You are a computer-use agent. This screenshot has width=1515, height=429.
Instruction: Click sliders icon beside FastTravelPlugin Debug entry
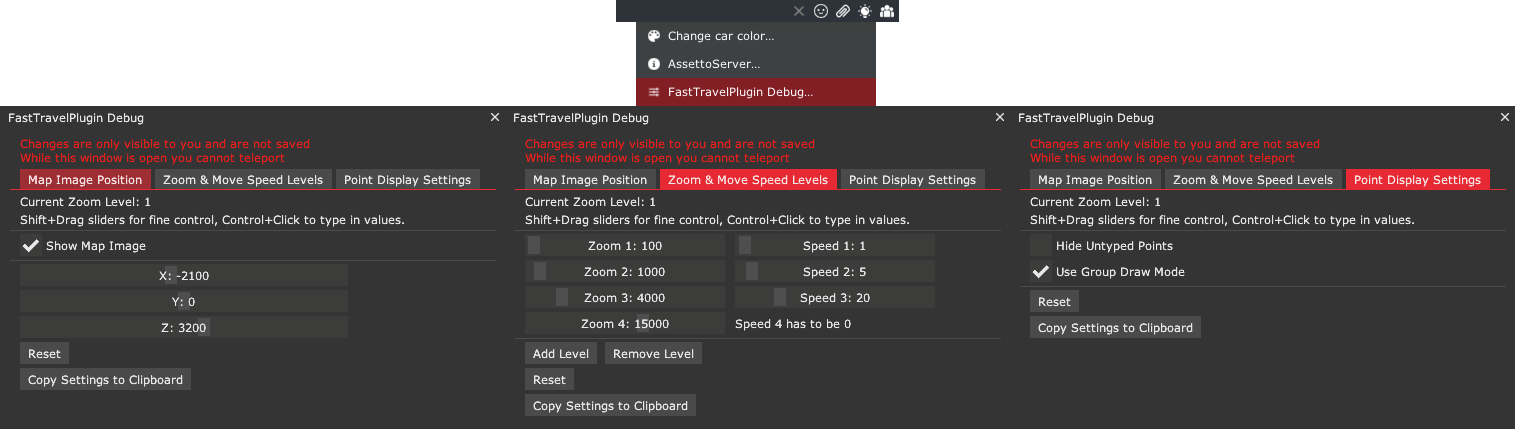[654, 92]
